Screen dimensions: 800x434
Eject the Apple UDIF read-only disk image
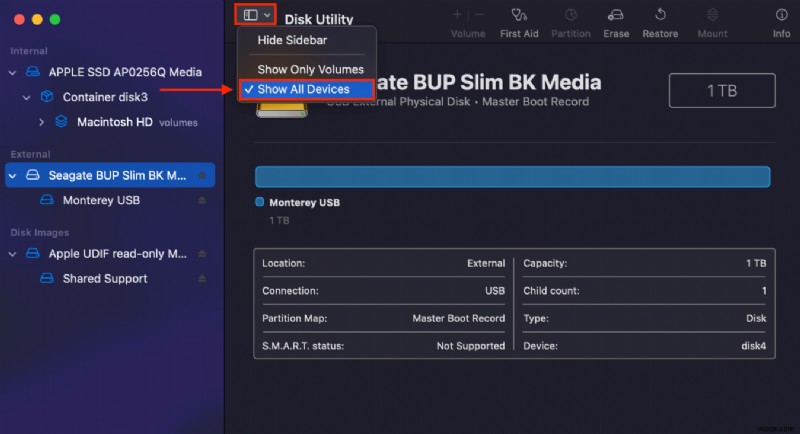pyautogui.click(x=202, y=253)
